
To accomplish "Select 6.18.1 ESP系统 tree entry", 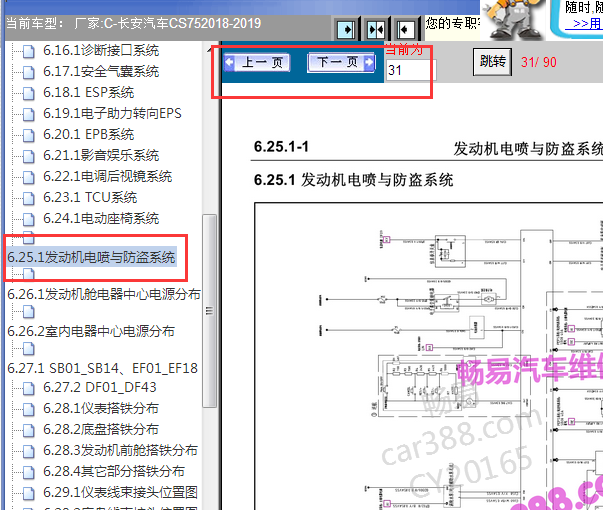I will pyautogui.click(x=88, y=93).
